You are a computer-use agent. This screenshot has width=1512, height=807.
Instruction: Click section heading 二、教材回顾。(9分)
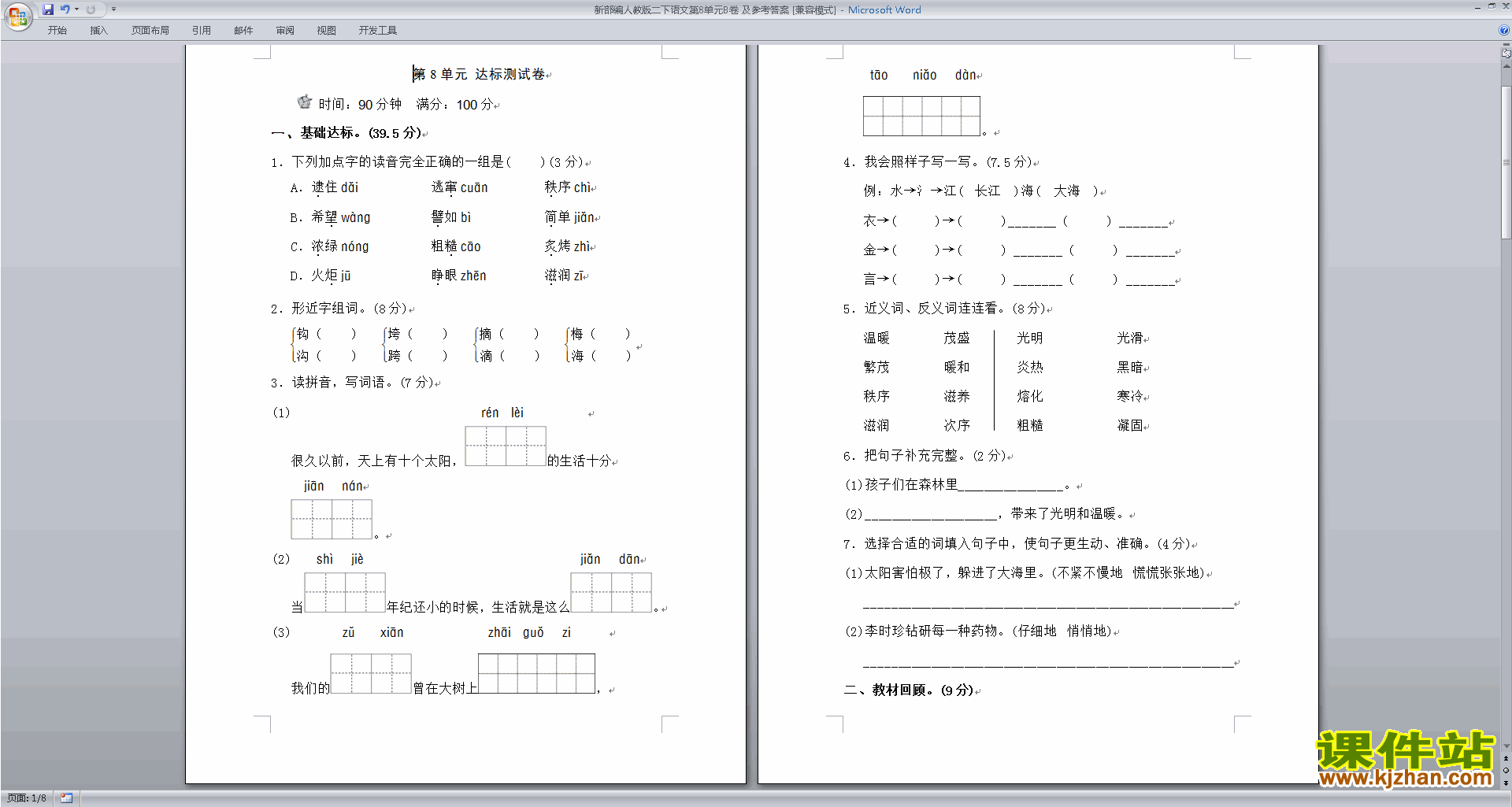pos(909,690)
